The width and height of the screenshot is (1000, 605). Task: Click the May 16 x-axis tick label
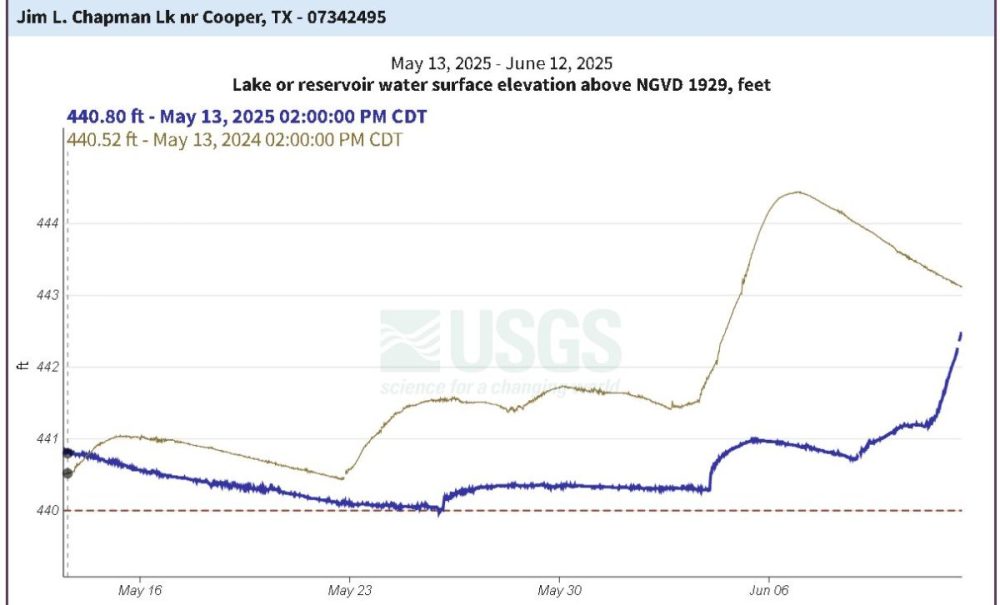140,590
